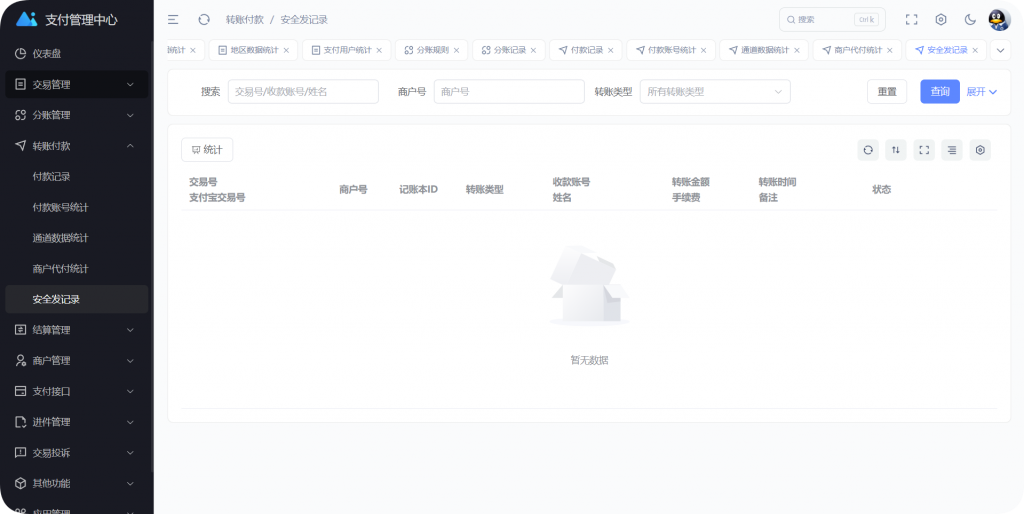This screenshot has width=1024, height=514.
Task: Open the 所有转账类型 dropdown
Action: click(x=715, y=91)
